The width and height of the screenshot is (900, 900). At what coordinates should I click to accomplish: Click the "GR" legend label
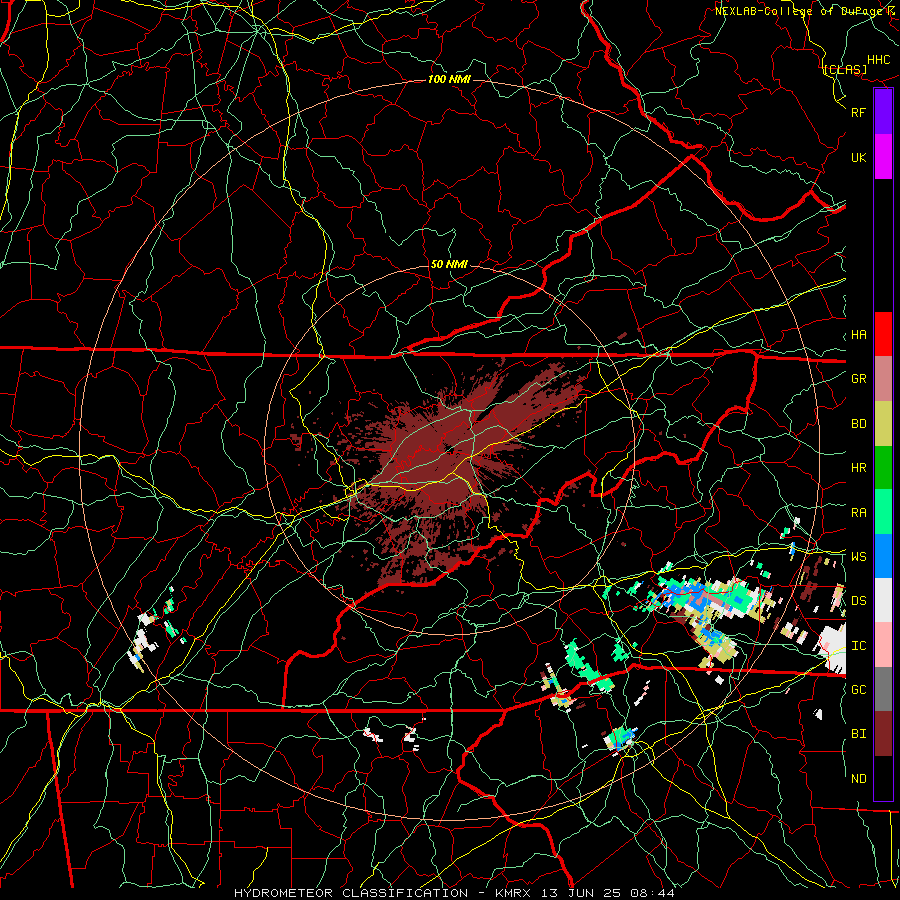(858, 378)
